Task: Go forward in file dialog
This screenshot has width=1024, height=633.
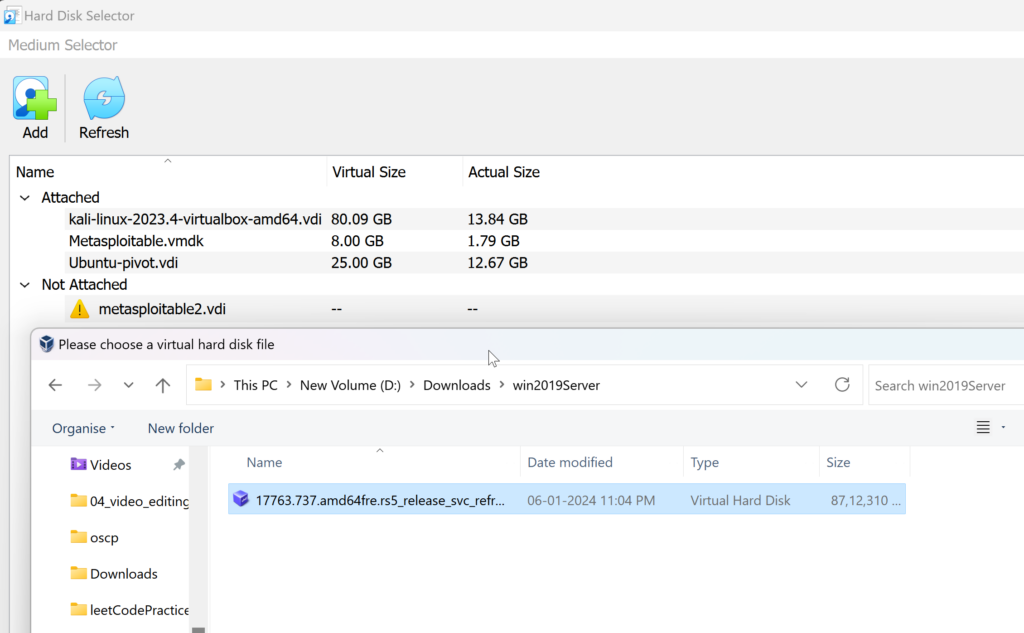Action: 95,385
